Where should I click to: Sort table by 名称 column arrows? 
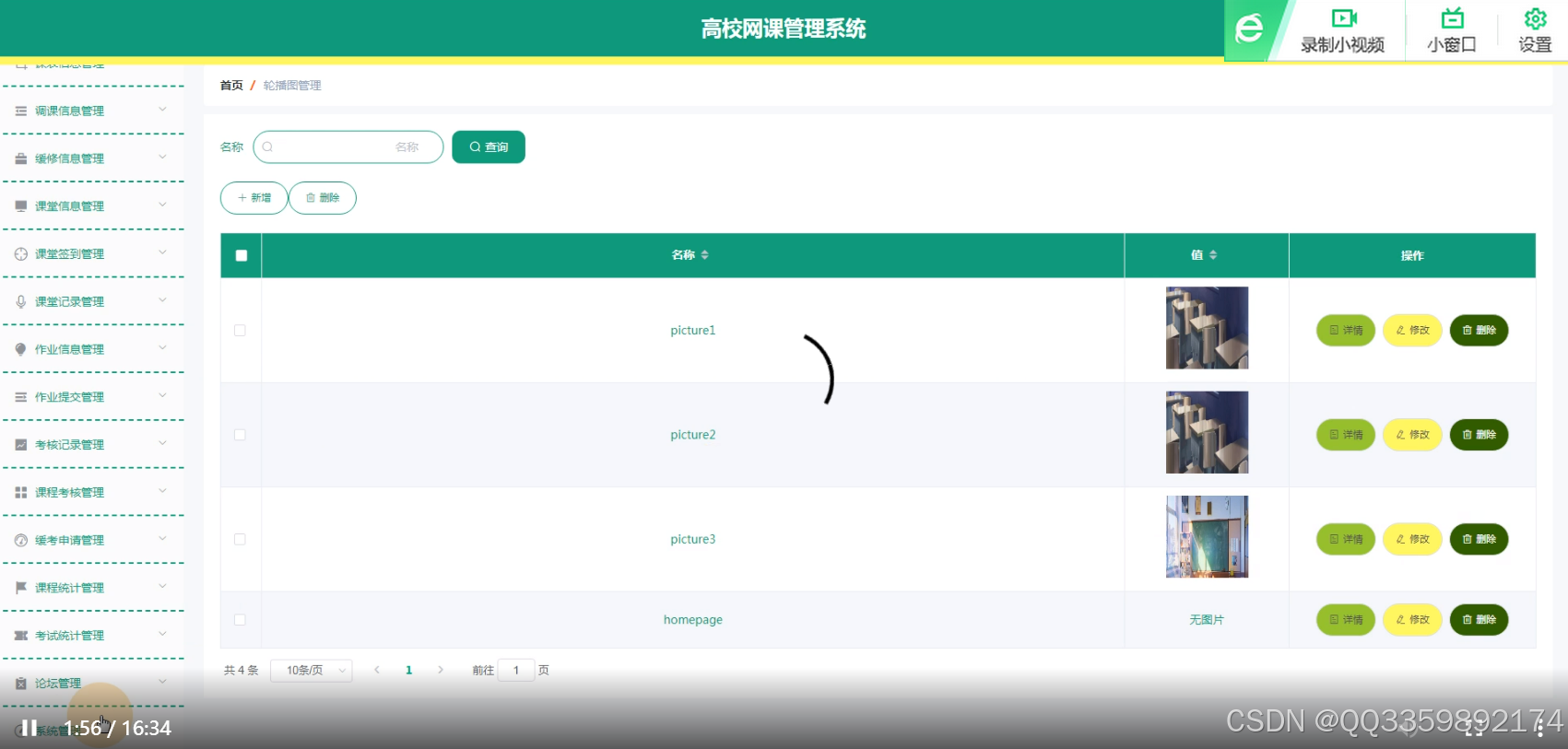(x=704, y=255)
